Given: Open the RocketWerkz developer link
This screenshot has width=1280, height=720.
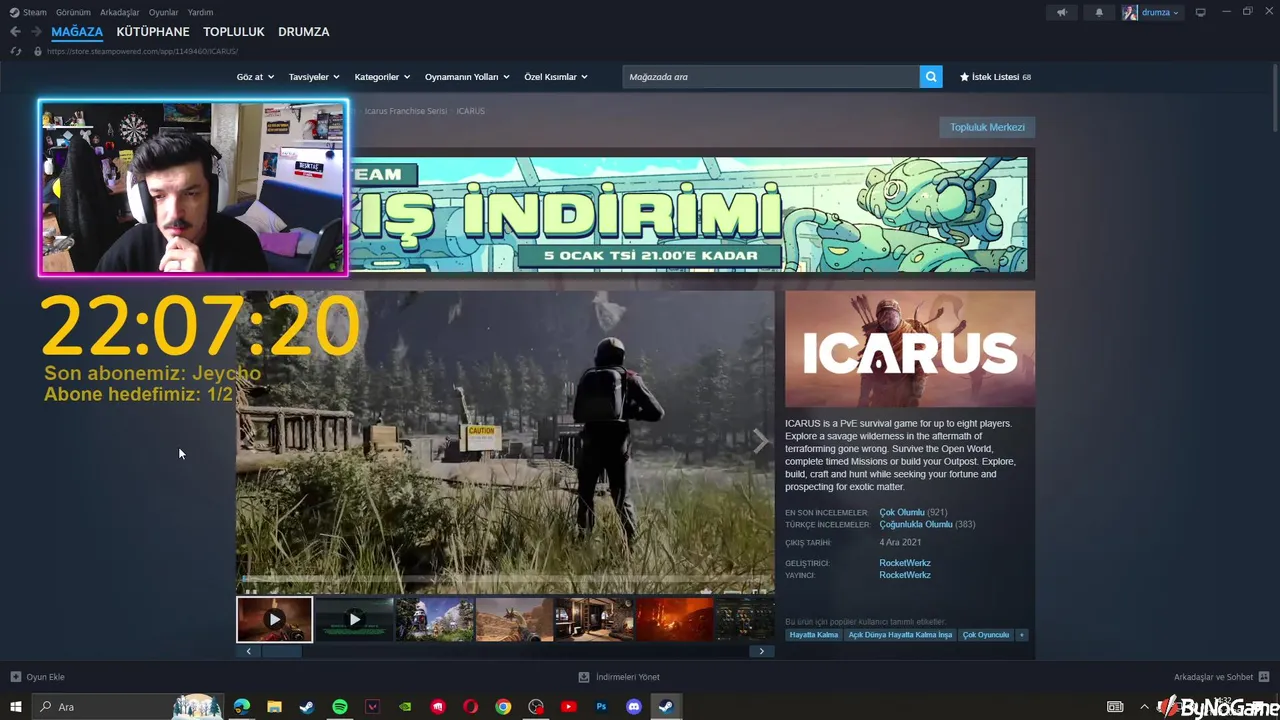Looking at the screenshot, I should (x=905, y=563).
